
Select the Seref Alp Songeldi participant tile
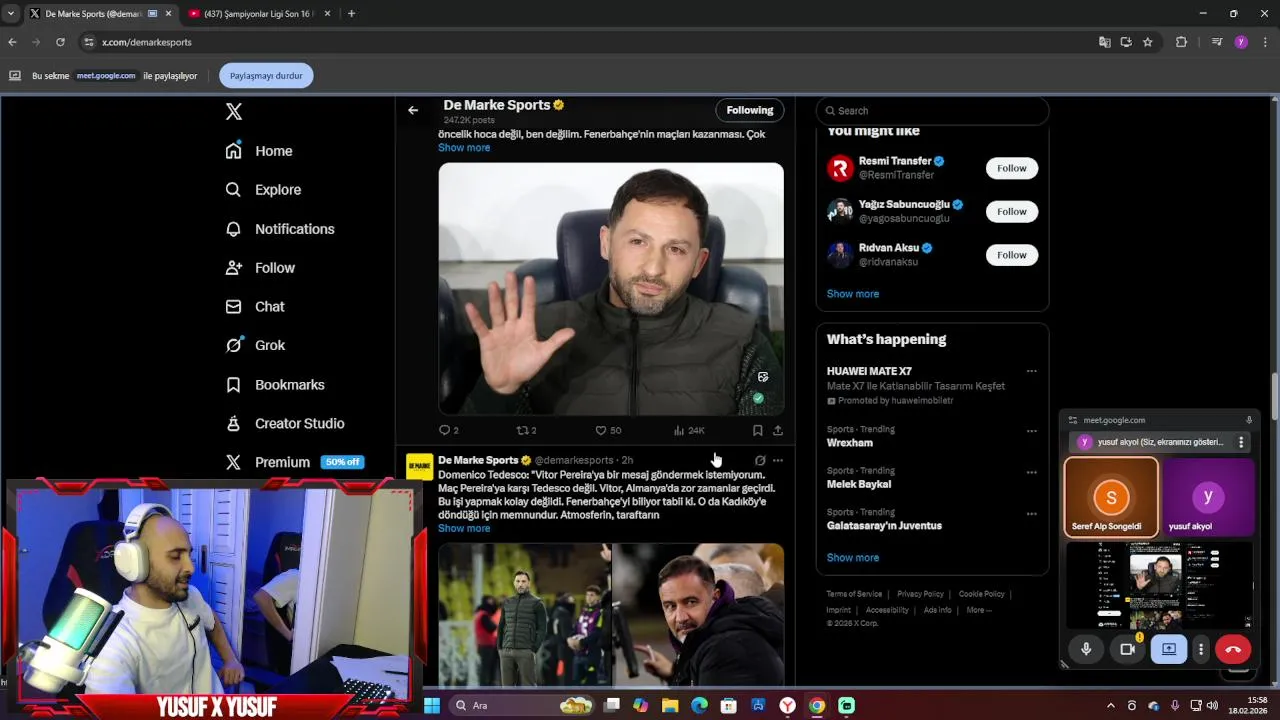1111,497
